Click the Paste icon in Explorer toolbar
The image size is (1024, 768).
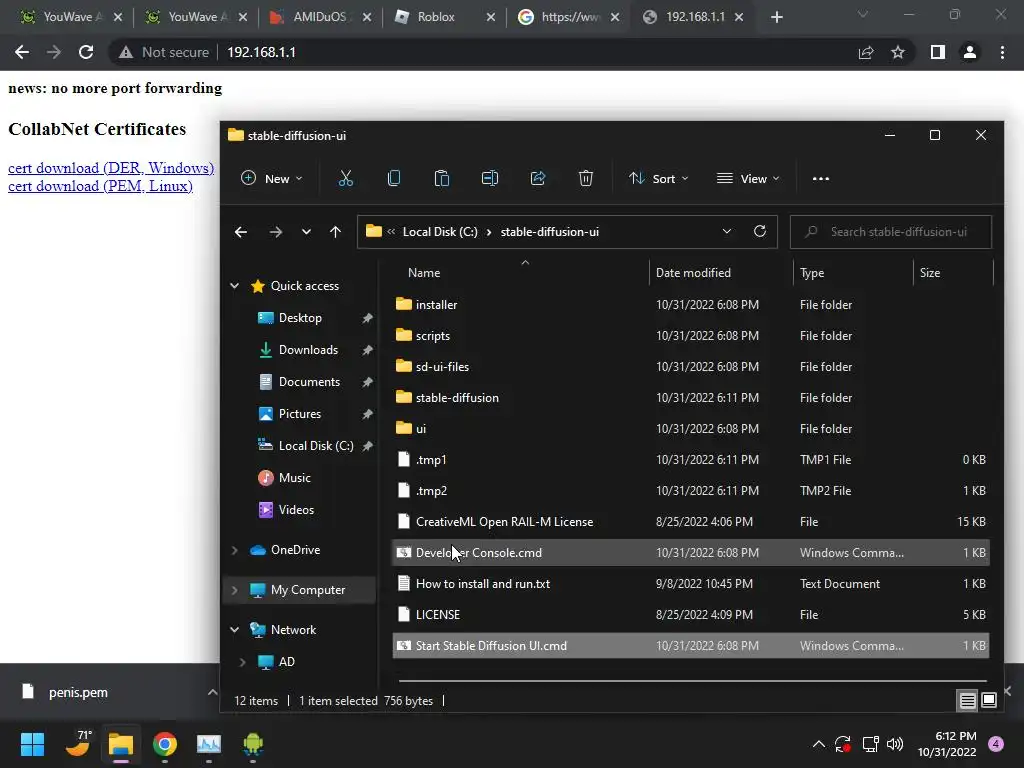441,178
